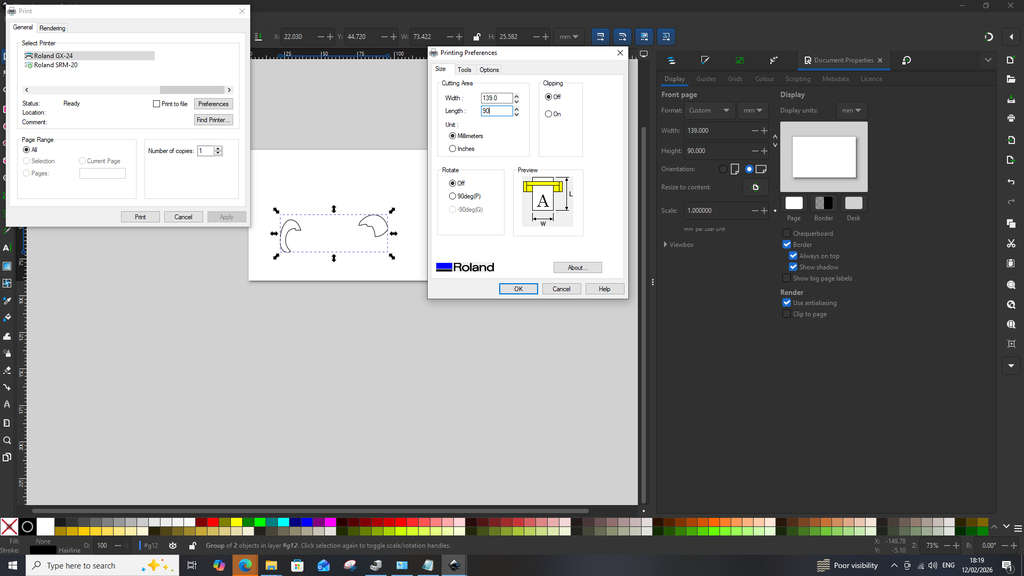This screenshot has width=1024, height=576.
Task: Select the Eraser tool in toolbox
Action: click(7, 370)
